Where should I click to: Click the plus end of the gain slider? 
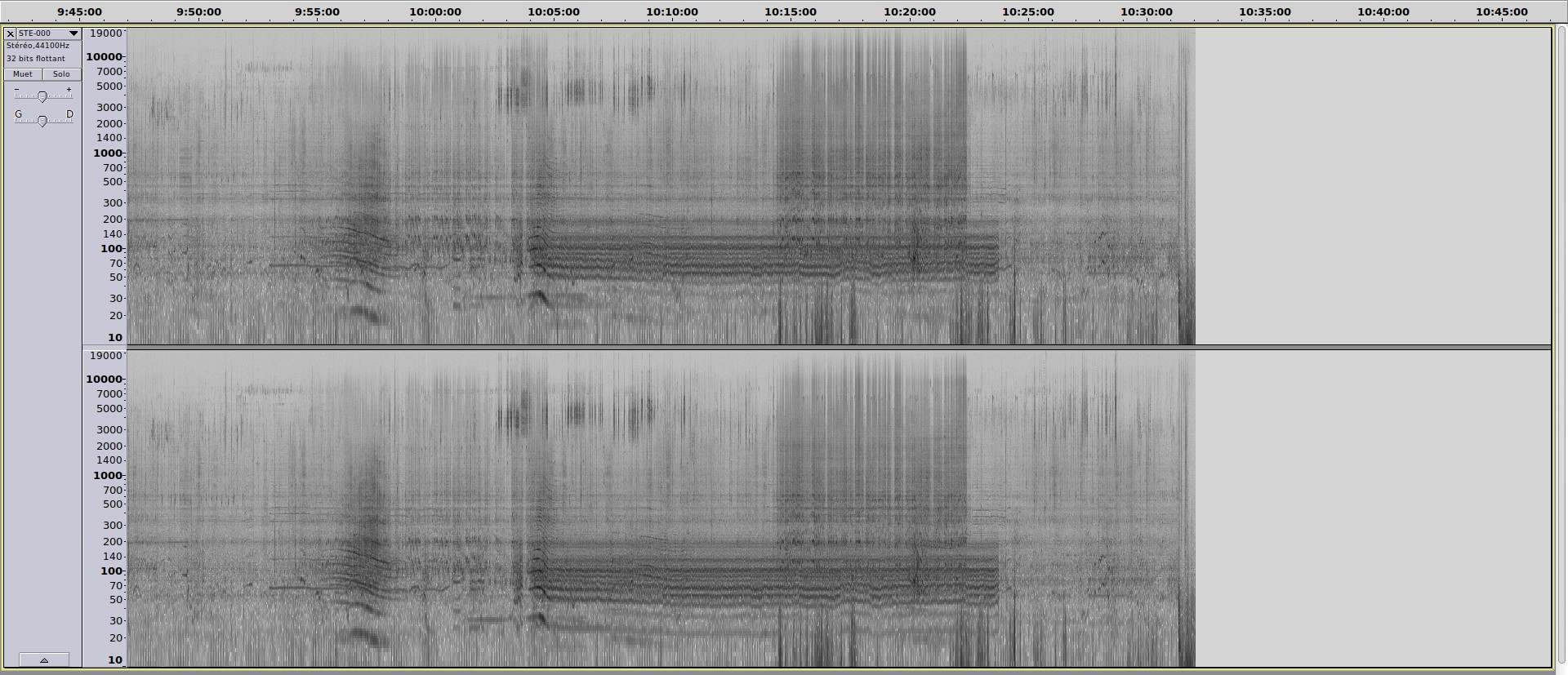pos(69,90)
